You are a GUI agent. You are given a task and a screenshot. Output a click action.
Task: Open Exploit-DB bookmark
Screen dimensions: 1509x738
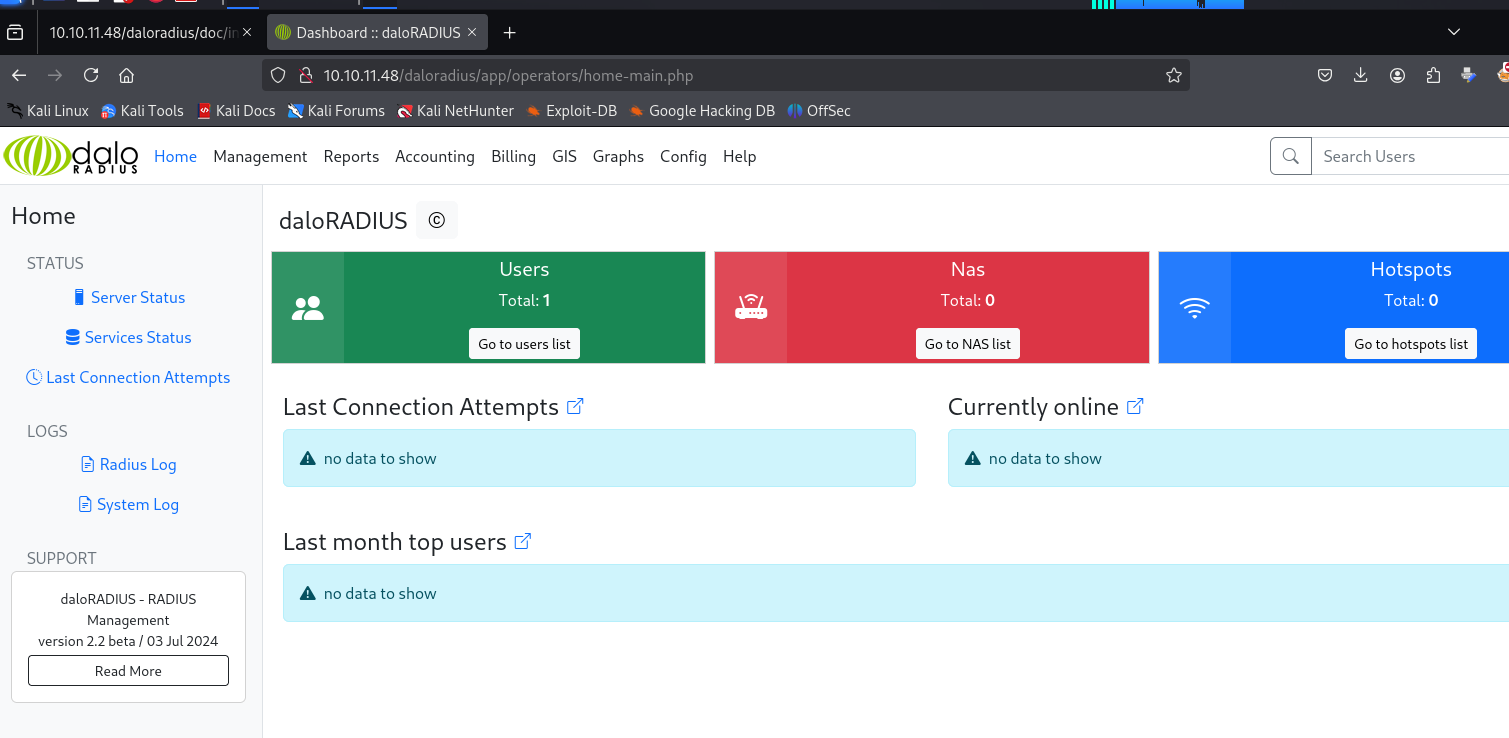coord(572,111)
